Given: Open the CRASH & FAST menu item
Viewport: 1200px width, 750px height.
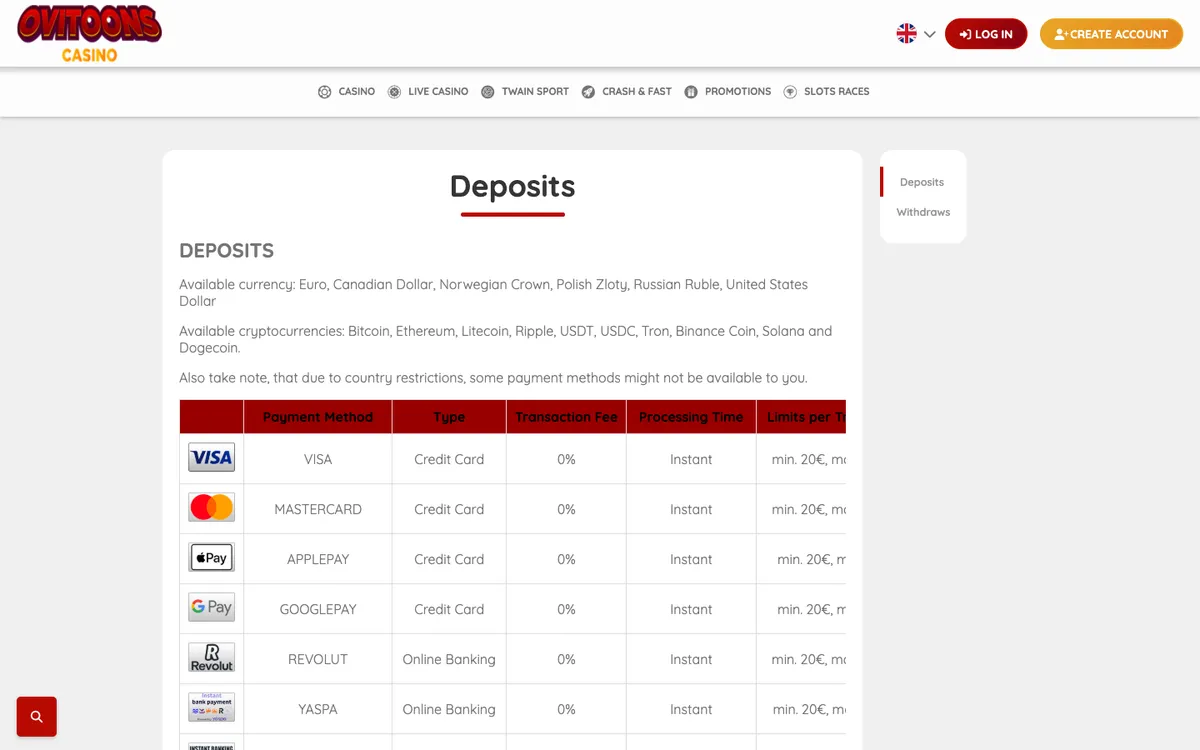Looking at the screenshot, I should (x=627, y=91).
